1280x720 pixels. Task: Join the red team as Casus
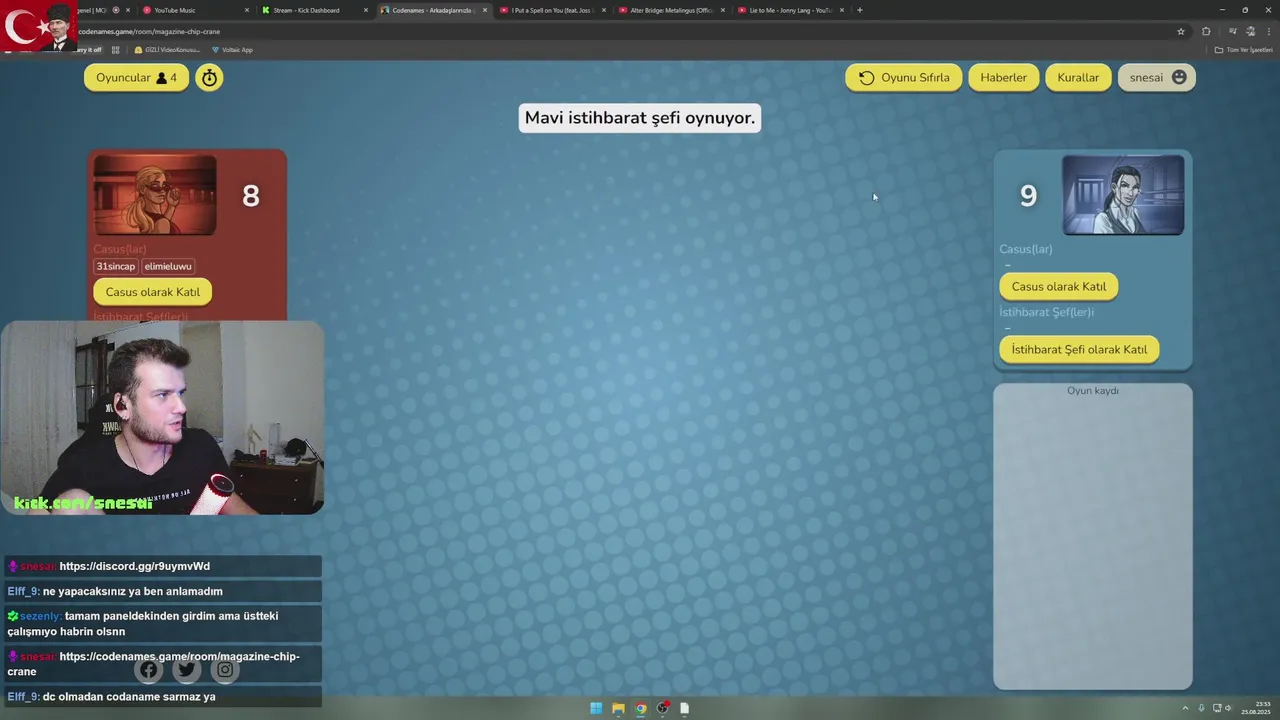tap(153, 292)
